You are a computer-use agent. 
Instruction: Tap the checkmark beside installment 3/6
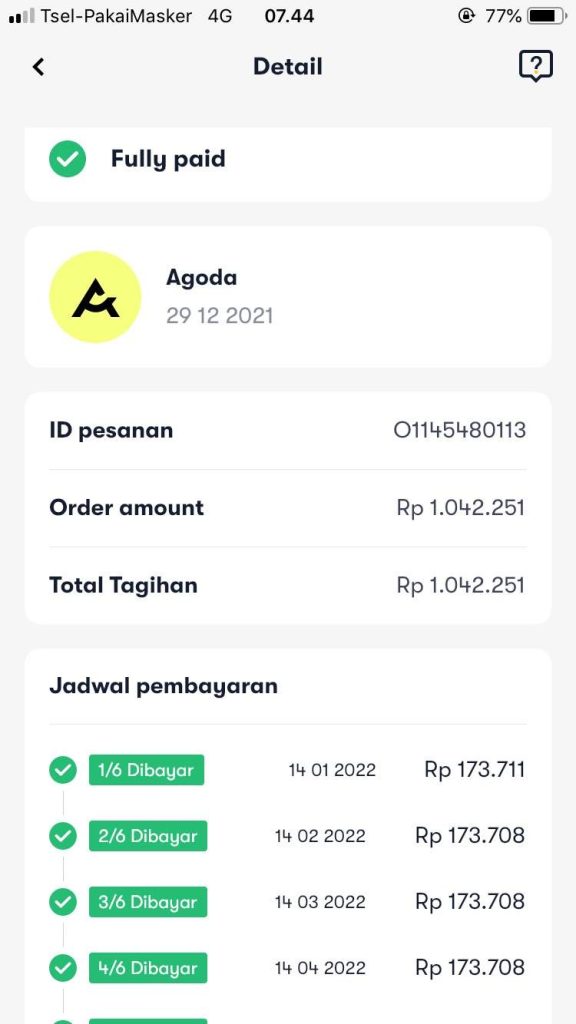click(62, 902)
